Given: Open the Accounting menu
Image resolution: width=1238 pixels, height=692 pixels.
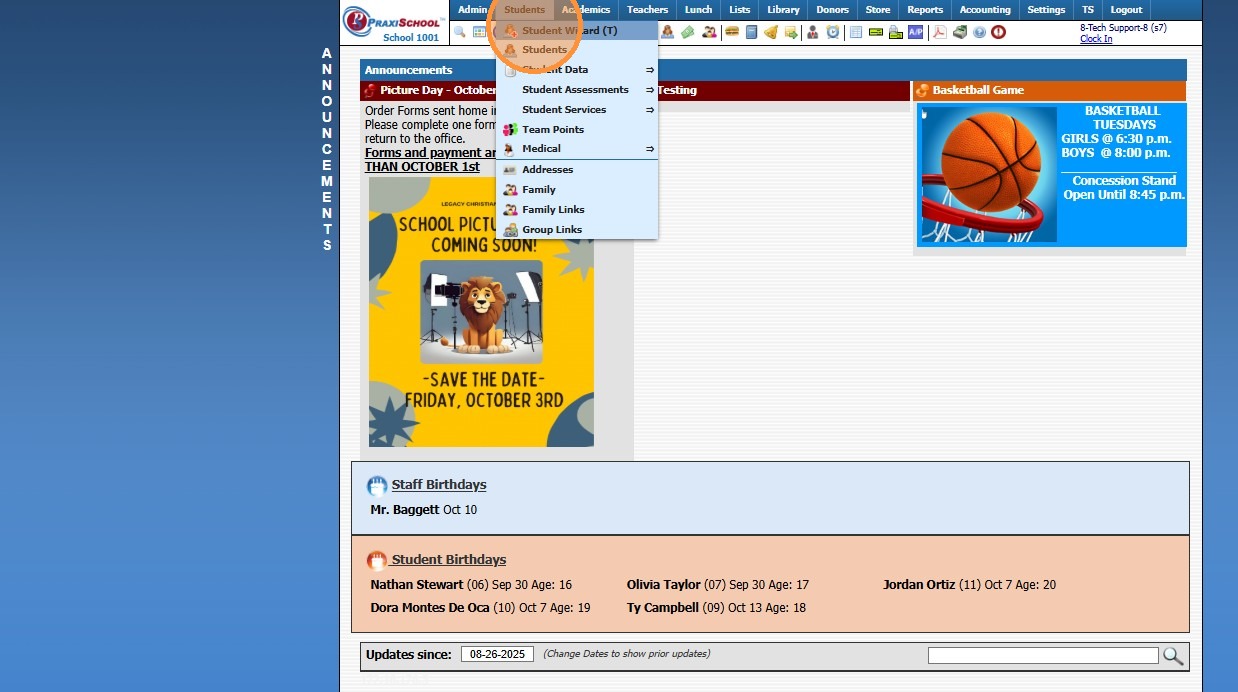Looking at the screenshot, I should [x=985, y=10].
